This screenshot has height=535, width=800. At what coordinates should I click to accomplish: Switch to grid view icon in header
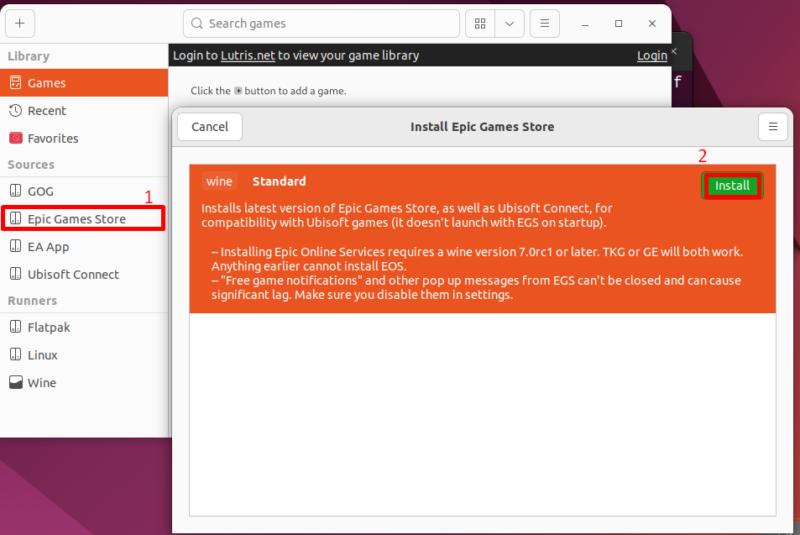pos(480,23)
